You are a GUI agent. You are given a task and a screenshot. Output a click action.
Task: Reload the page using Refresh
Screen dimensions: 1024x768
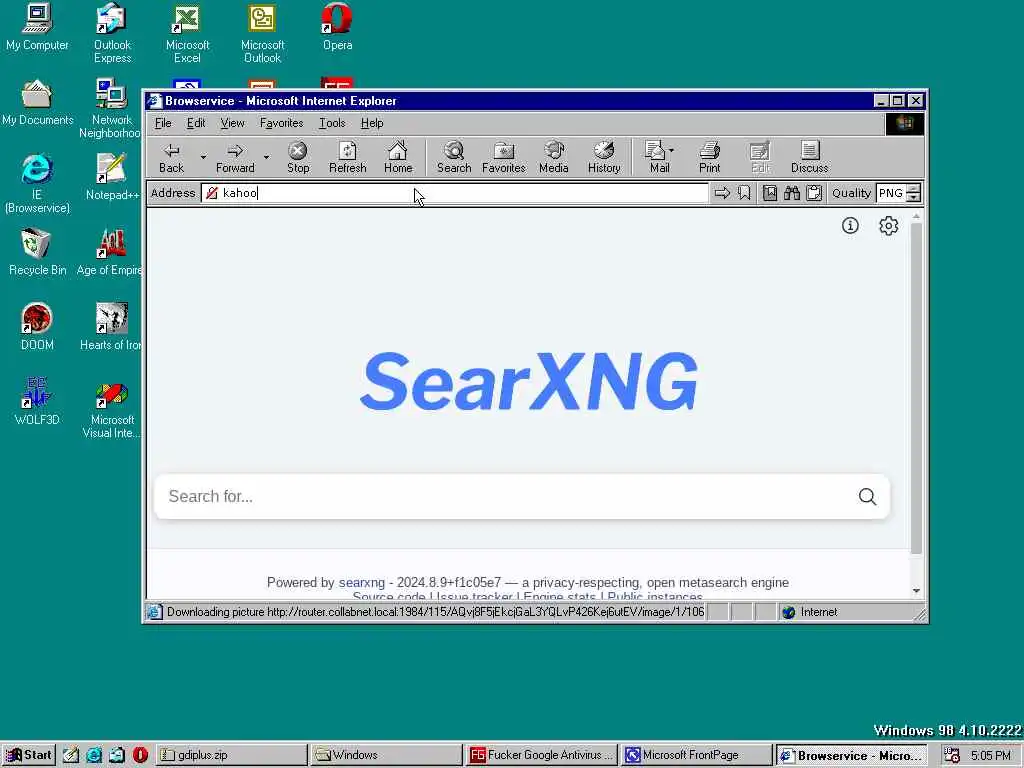click(x=347, y=157)
